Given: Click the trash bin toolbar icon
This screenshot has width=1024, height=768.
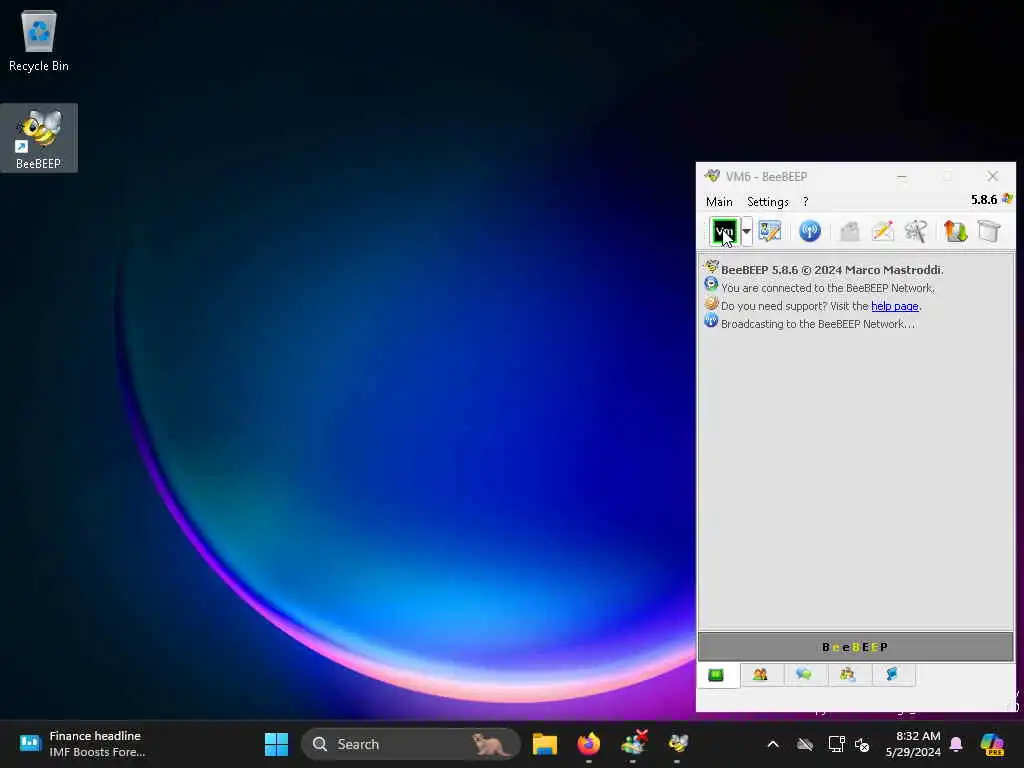Looking at the screenshot, I should click(989, 231).
